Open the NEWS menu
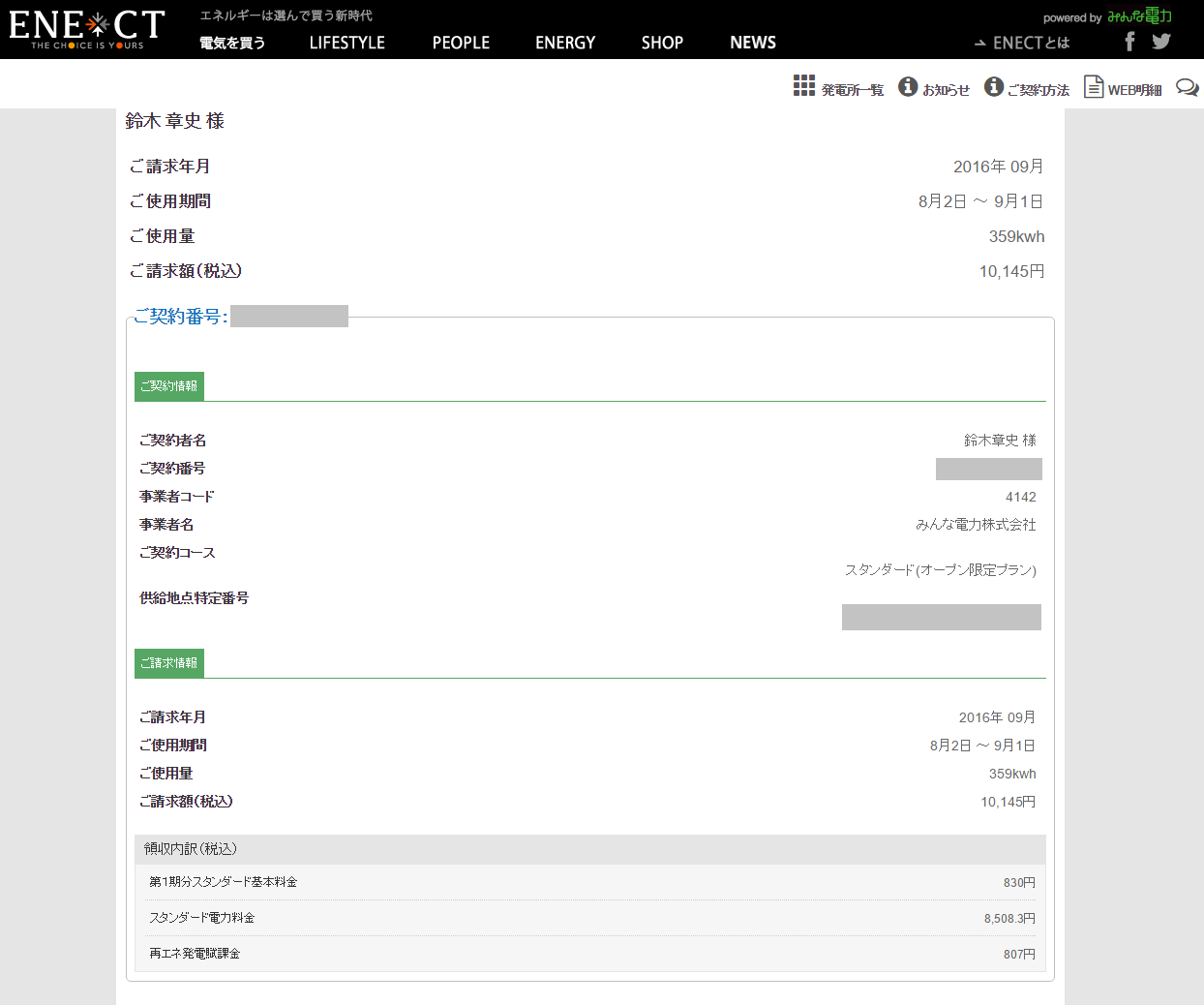Viewport: 1204px width, 1005px height. tap(753, 43)
